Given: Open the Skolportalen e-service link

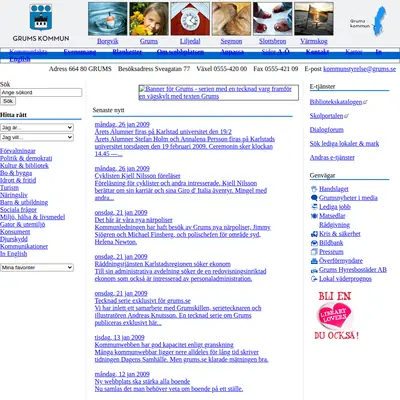Looking at the screenshot, I should (327, 116).
